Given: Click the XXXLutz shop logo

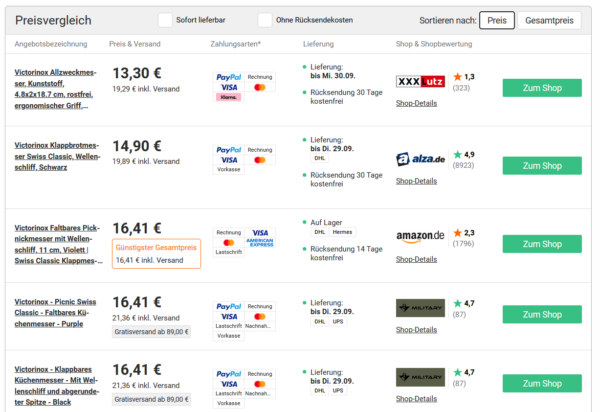Looking at the screenshot, I should 420,81.
